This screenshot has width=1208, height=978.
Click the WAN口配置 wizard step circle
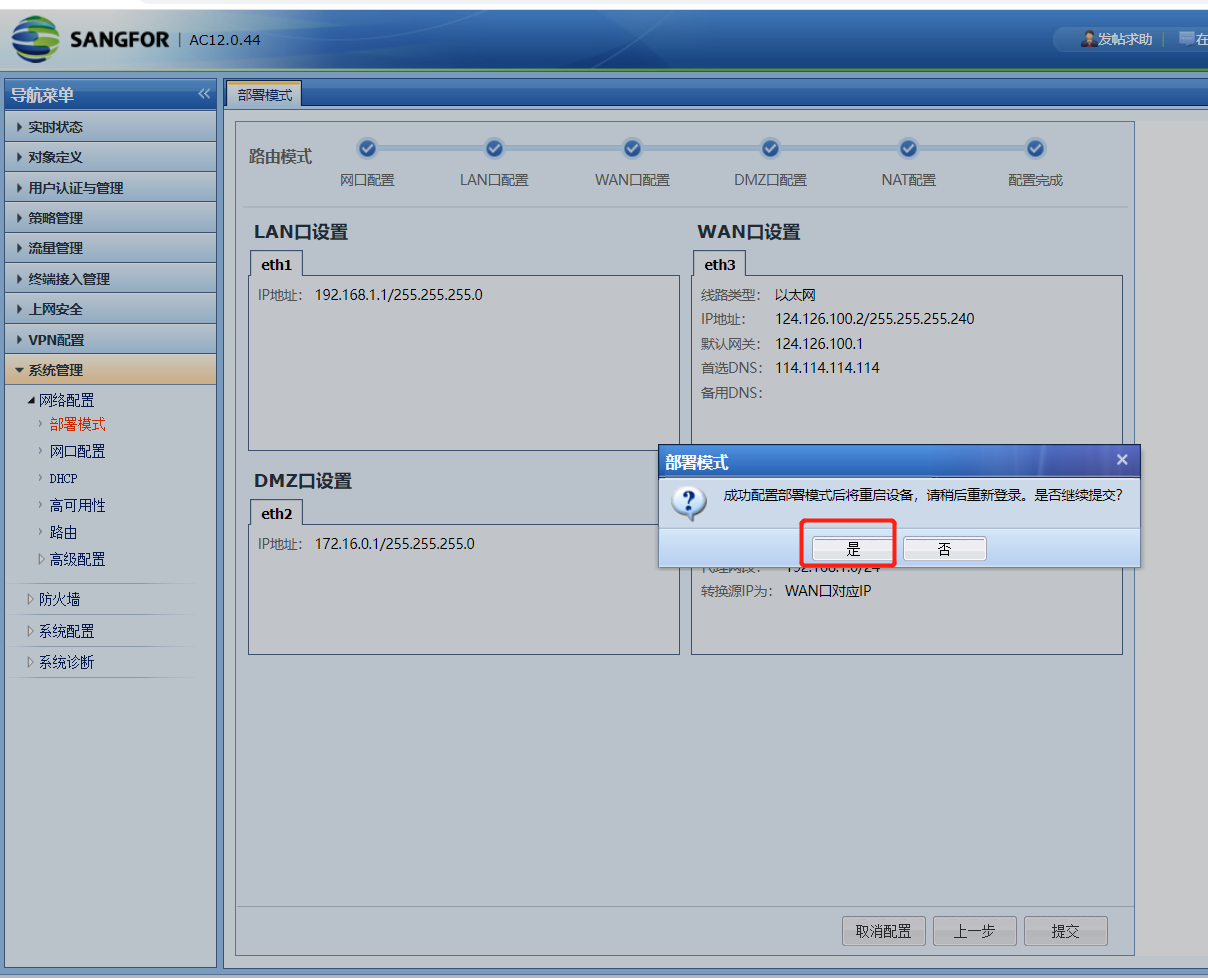tap(632, 149)
